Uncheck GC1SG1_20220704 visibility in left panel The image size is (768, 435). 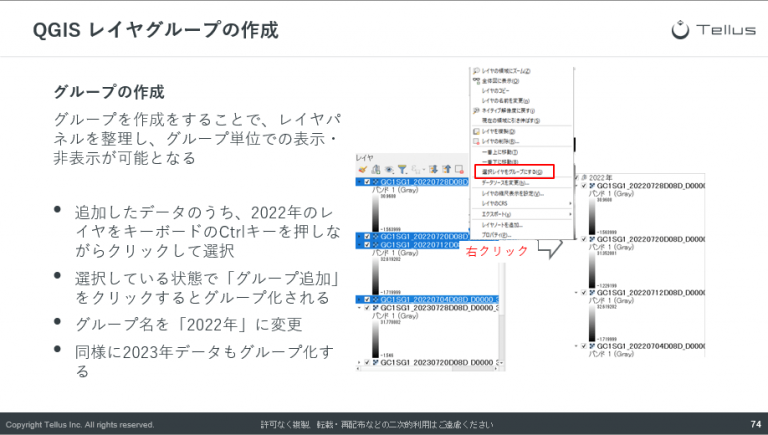coord(367,299)
